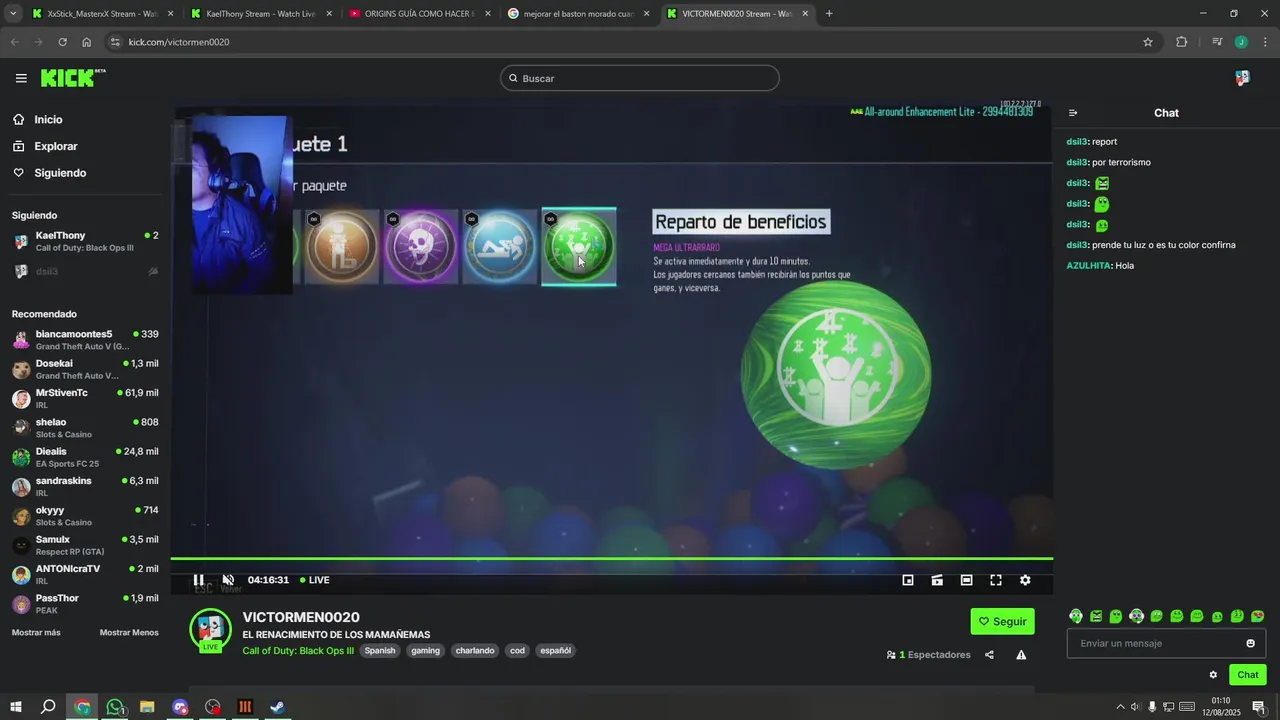
Task: Open the clip creation icon
Action: click(937, 580)
